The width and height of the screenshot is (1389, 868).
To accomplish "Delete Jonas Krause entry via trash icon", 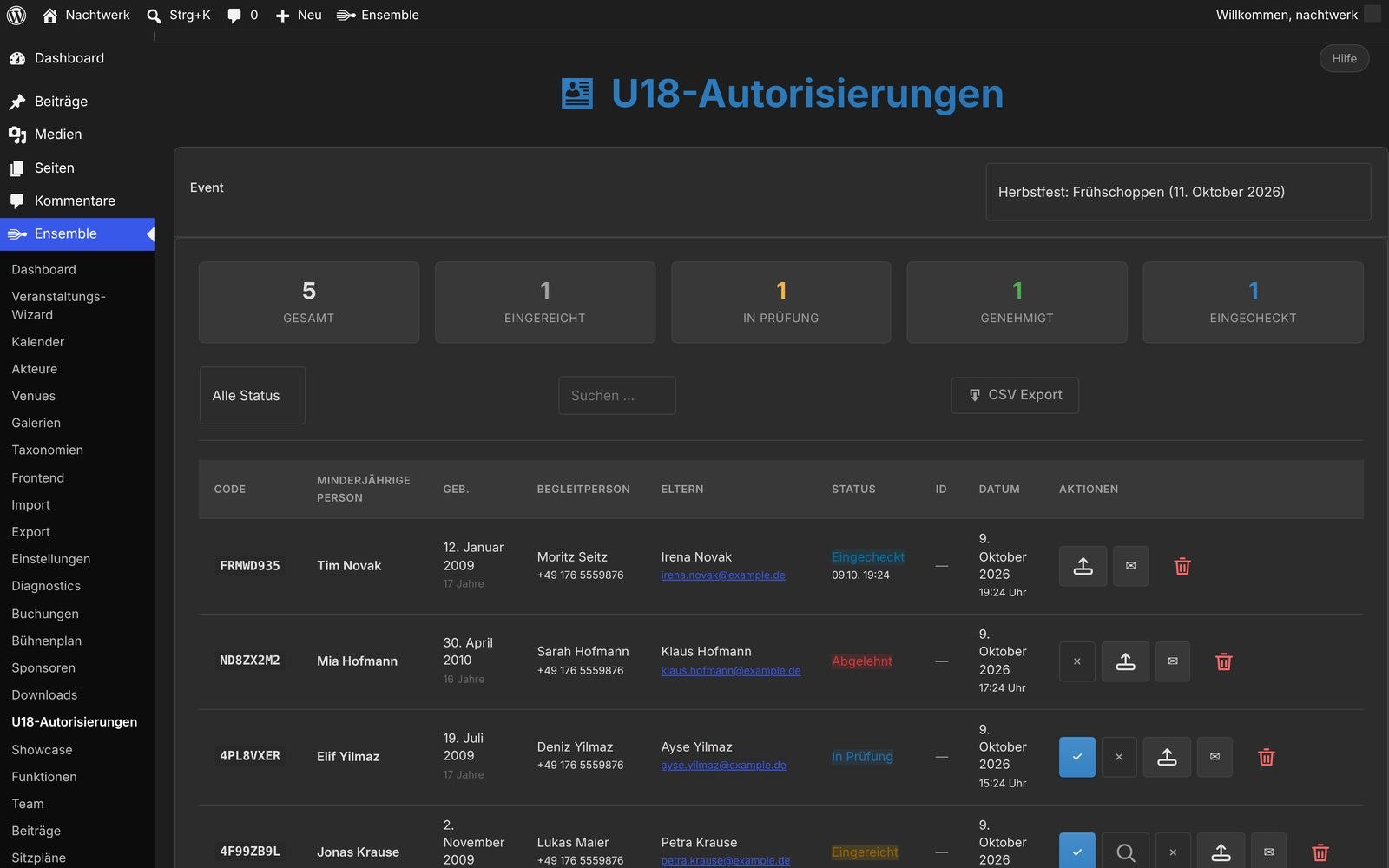I will (1320, 852).
